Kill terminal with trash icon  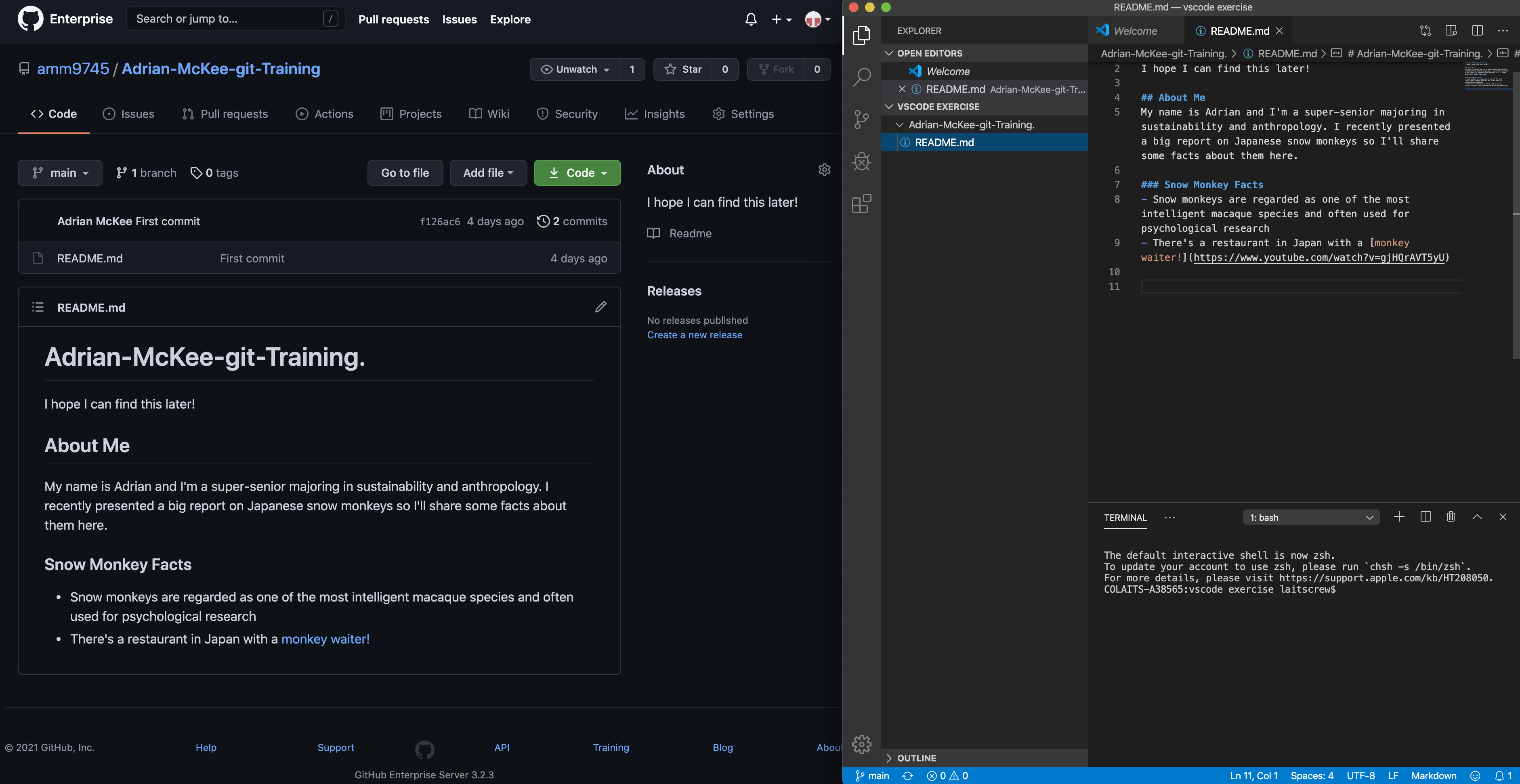pos(1451,517)
